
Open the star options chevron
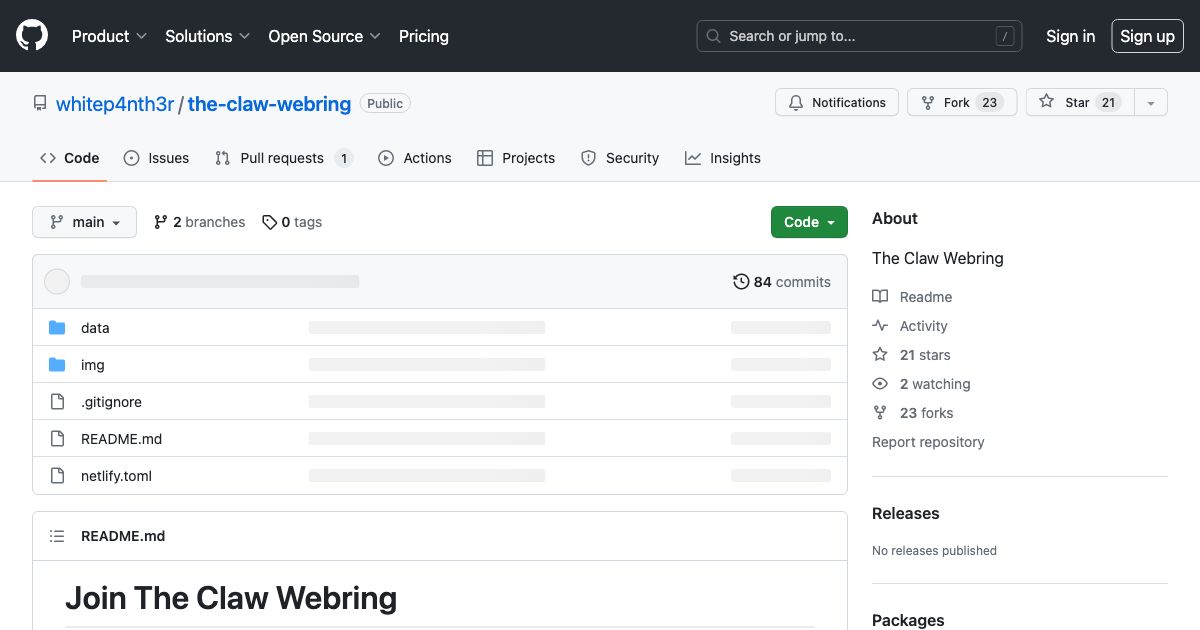pyautogui.click(x=1150, y=102)
